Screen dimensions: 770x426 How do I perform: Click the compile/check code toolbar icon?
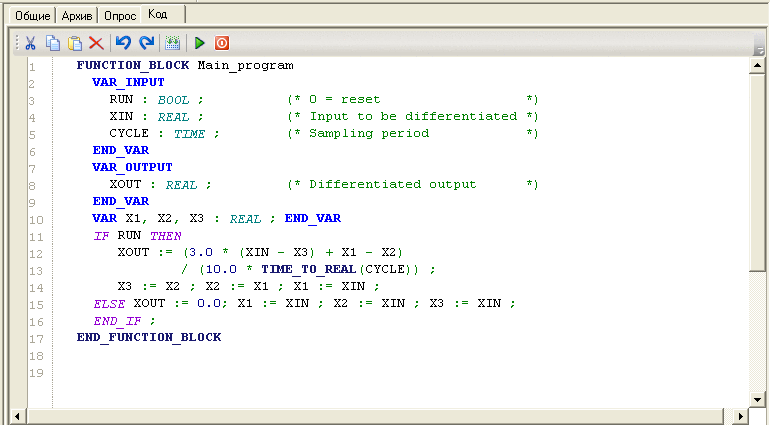click(172, 43)
